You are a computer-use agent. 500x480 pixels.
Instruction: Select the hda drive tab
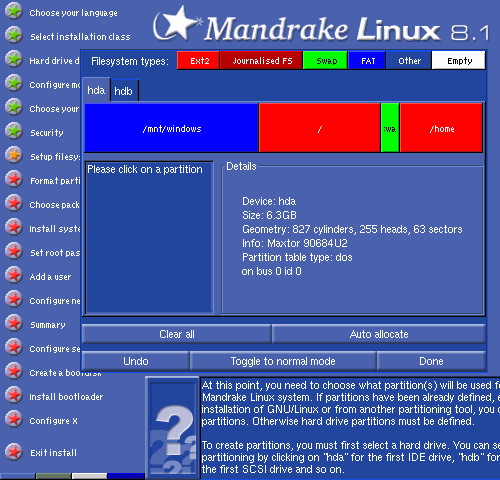(x=96, y=90)
